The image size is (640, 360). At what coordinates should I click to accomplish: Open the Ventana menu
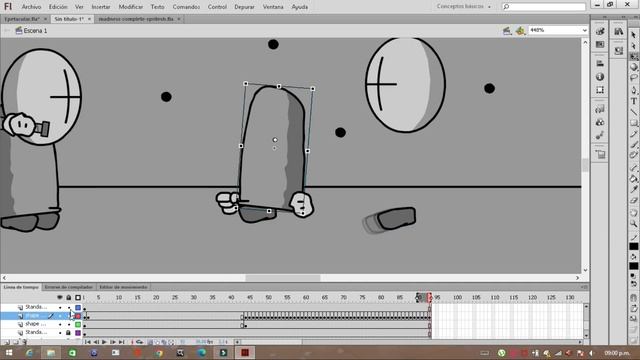tap(273, 7)
